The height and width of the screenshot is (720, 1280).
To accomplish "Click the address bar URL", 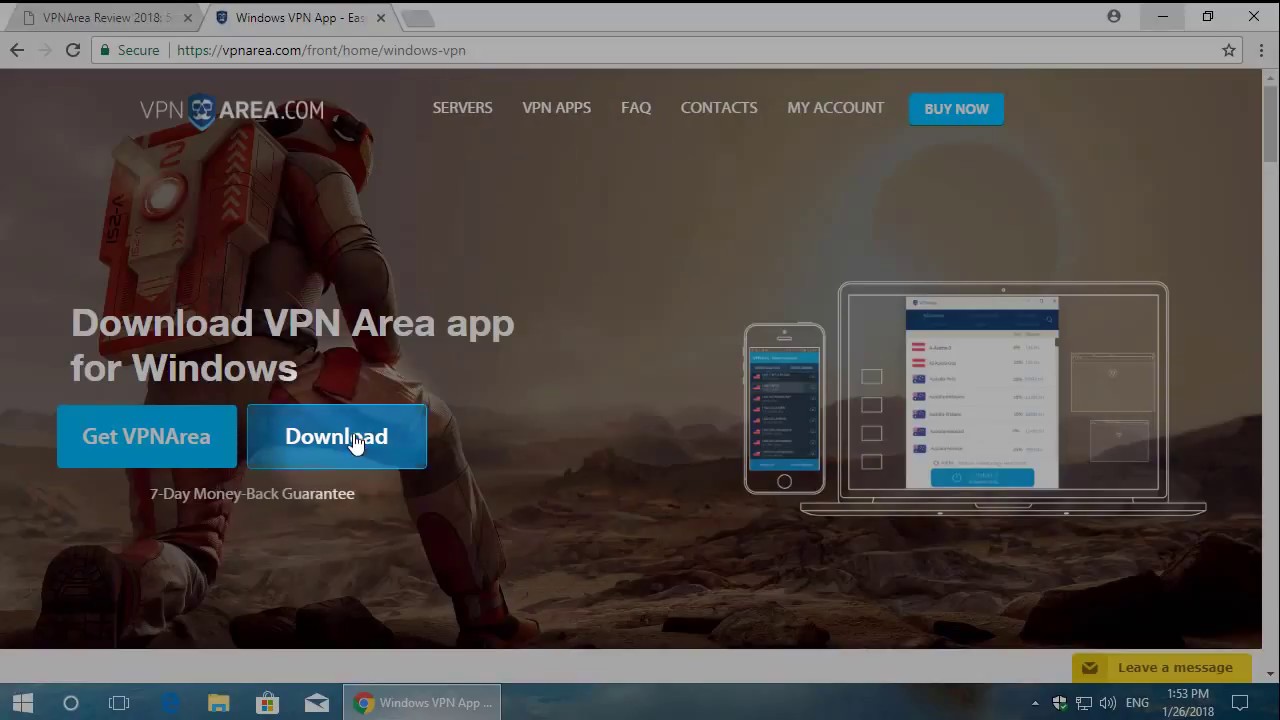I will click(321, 50).
